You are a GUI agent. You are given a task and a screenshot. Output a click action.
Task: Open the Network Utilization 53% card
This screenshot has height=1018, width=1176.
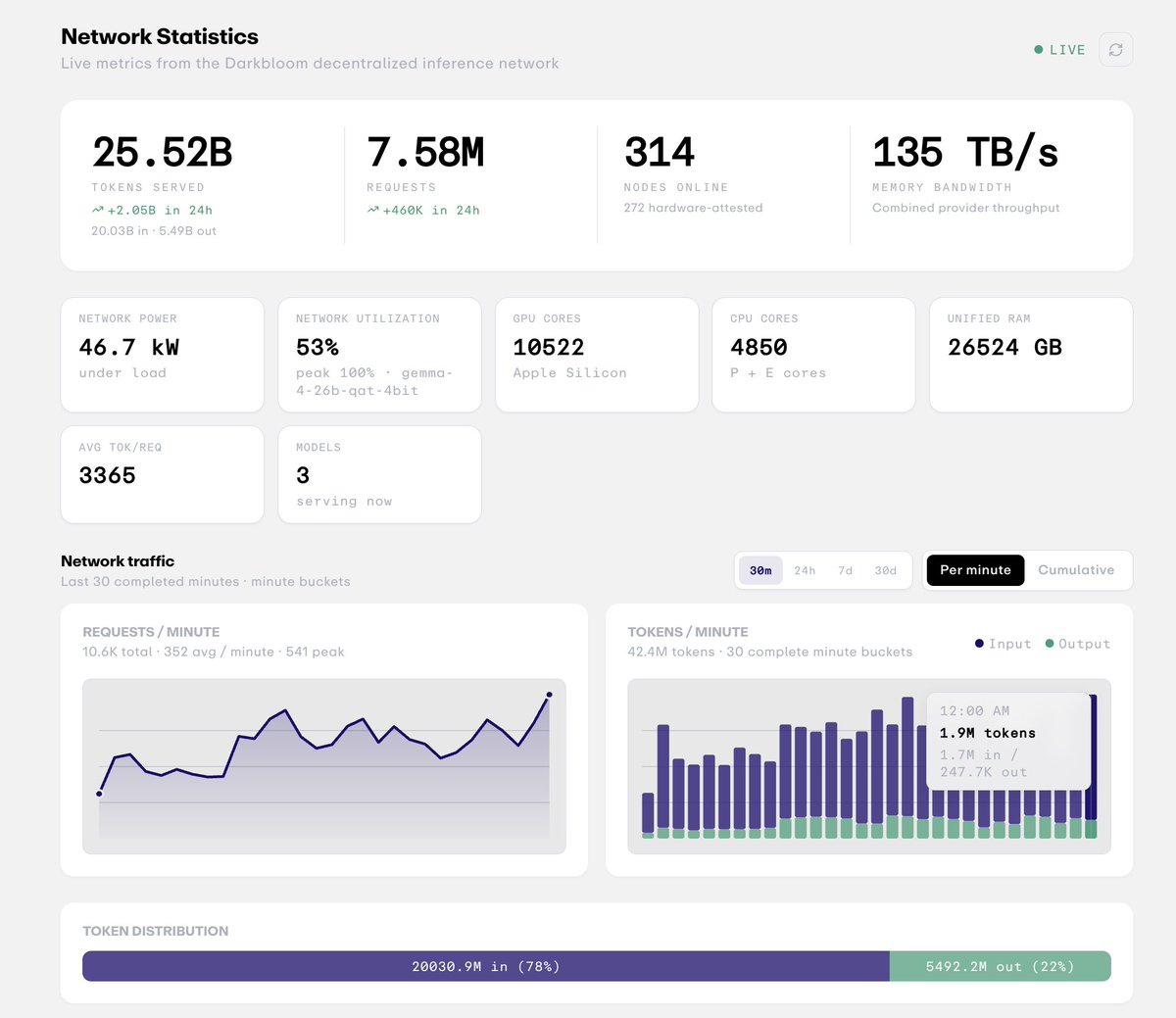[x=380, y=355]
